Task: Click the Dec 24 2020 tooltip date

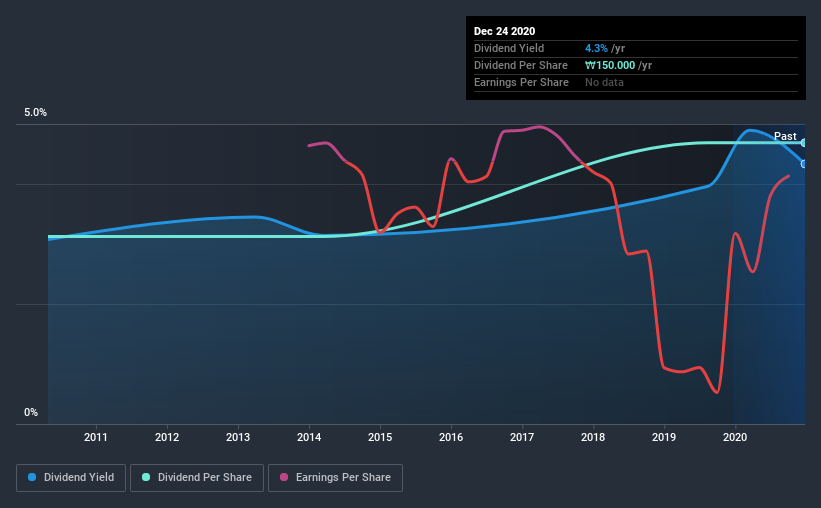Action: tap(504, 31)
